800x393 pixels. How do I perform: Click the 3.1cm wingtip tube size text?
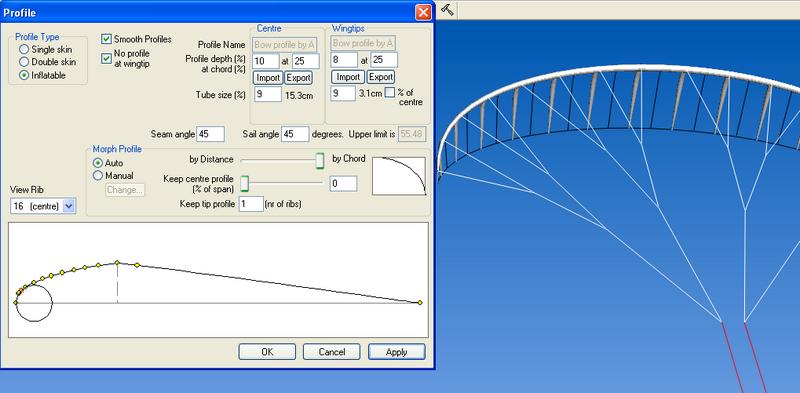370,94
